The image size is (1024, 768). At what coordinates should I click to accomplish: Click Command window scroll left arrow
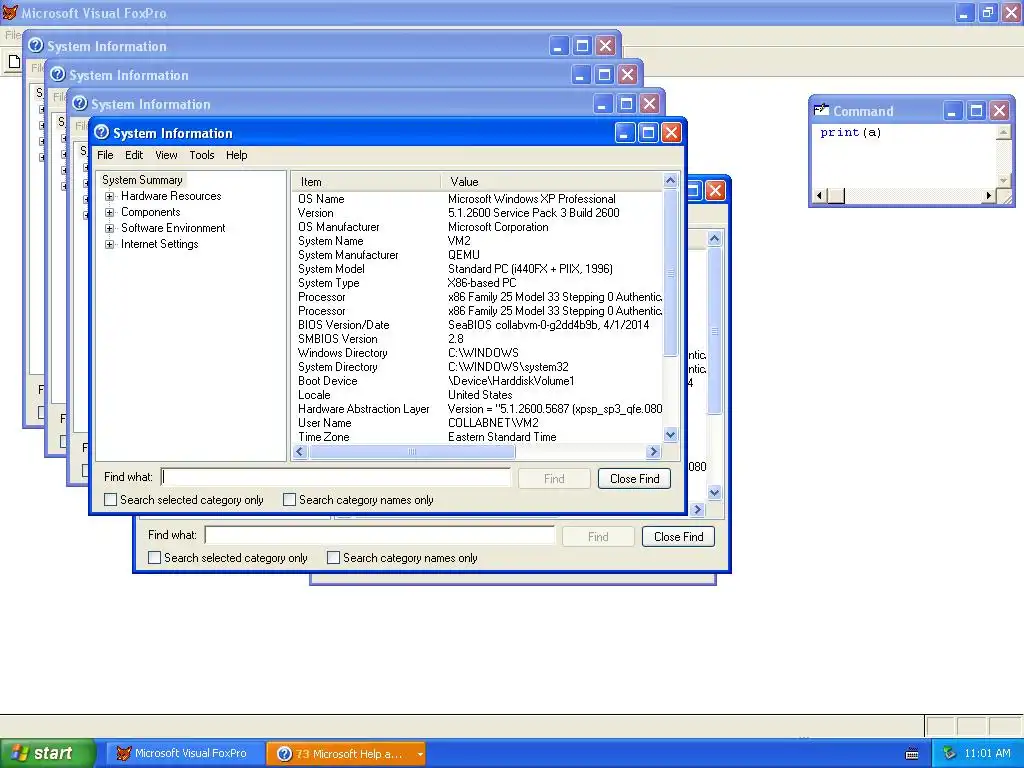820,195
